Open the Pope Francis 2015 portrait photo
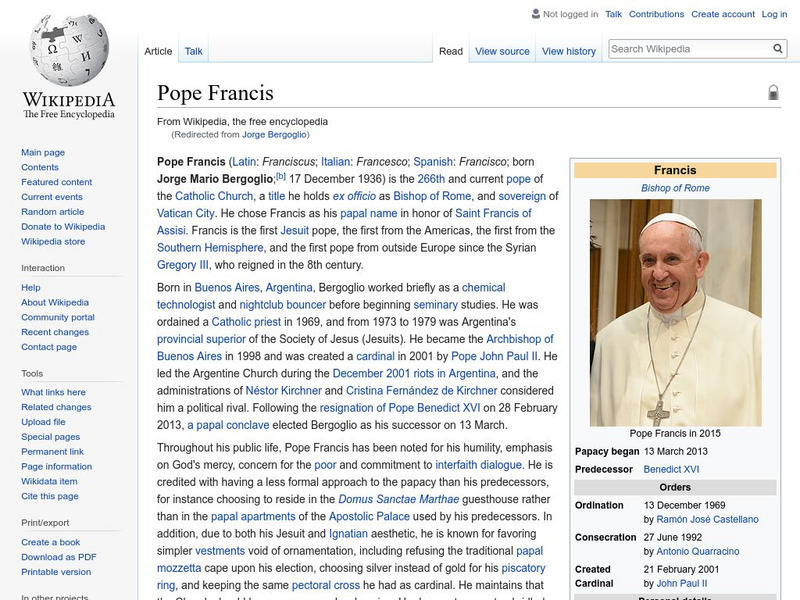The image size is (800, 600). 675,312
